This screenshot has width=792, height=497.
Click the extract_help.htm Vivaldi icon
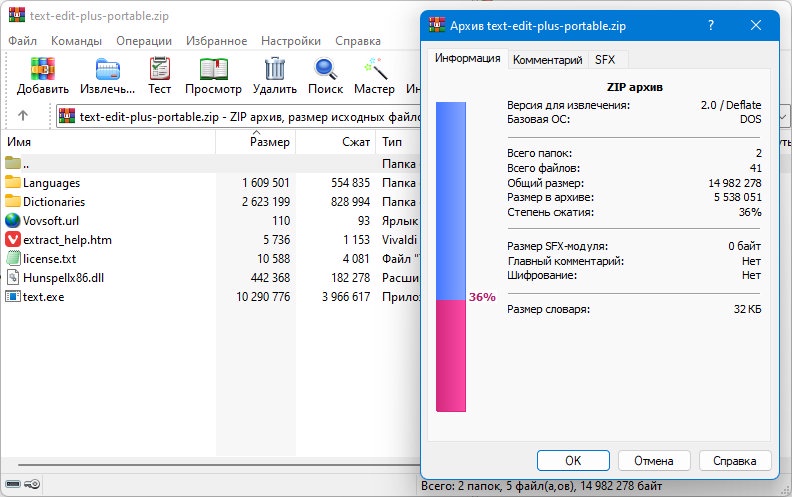[x=13, y=239]
